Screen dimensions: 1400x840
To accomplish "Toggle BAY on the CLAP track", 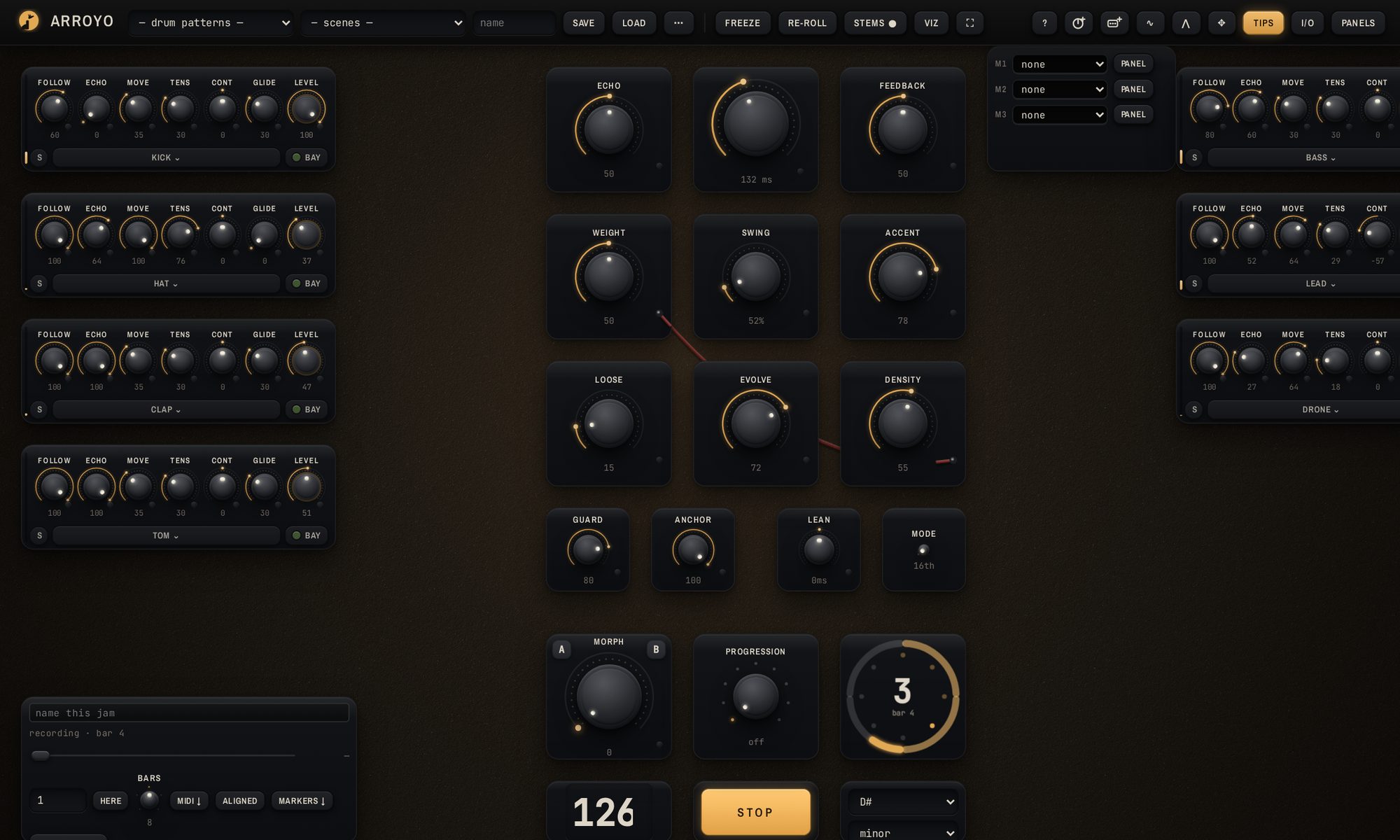I will 307,409.
